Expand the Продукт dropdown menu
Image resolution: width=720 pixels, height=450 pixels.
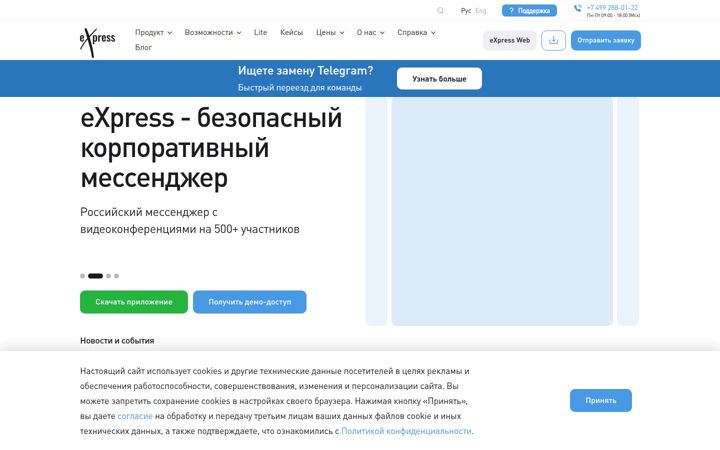(153, 33)
